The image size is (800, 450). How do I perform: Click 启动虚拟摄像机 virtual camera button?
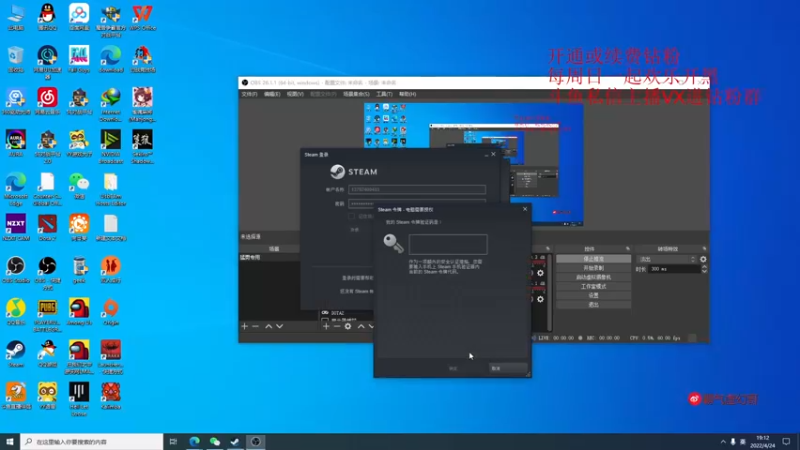tap(593, 277)
